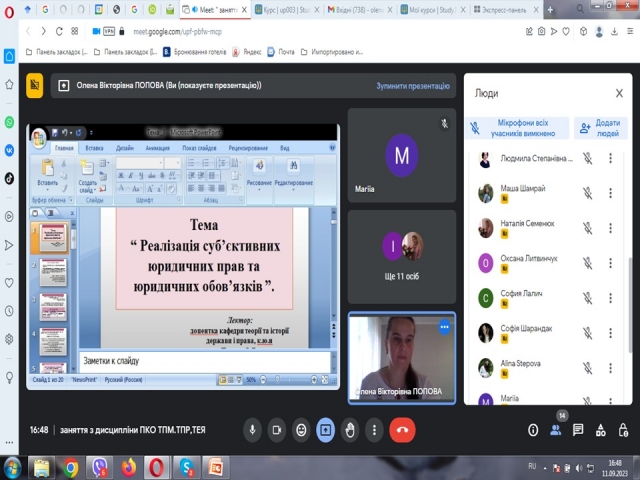The image size is (640, 480).
Task: Click the Зупинити презентацію link
Action: (x=413, y=86)
